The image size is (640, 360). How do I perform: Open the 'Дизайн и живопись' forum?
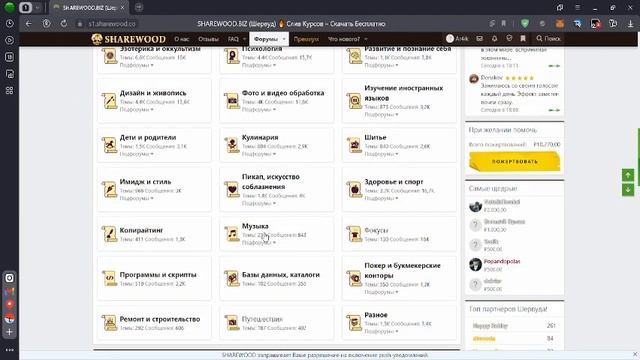pyautogui.click(x=153, y=93)
